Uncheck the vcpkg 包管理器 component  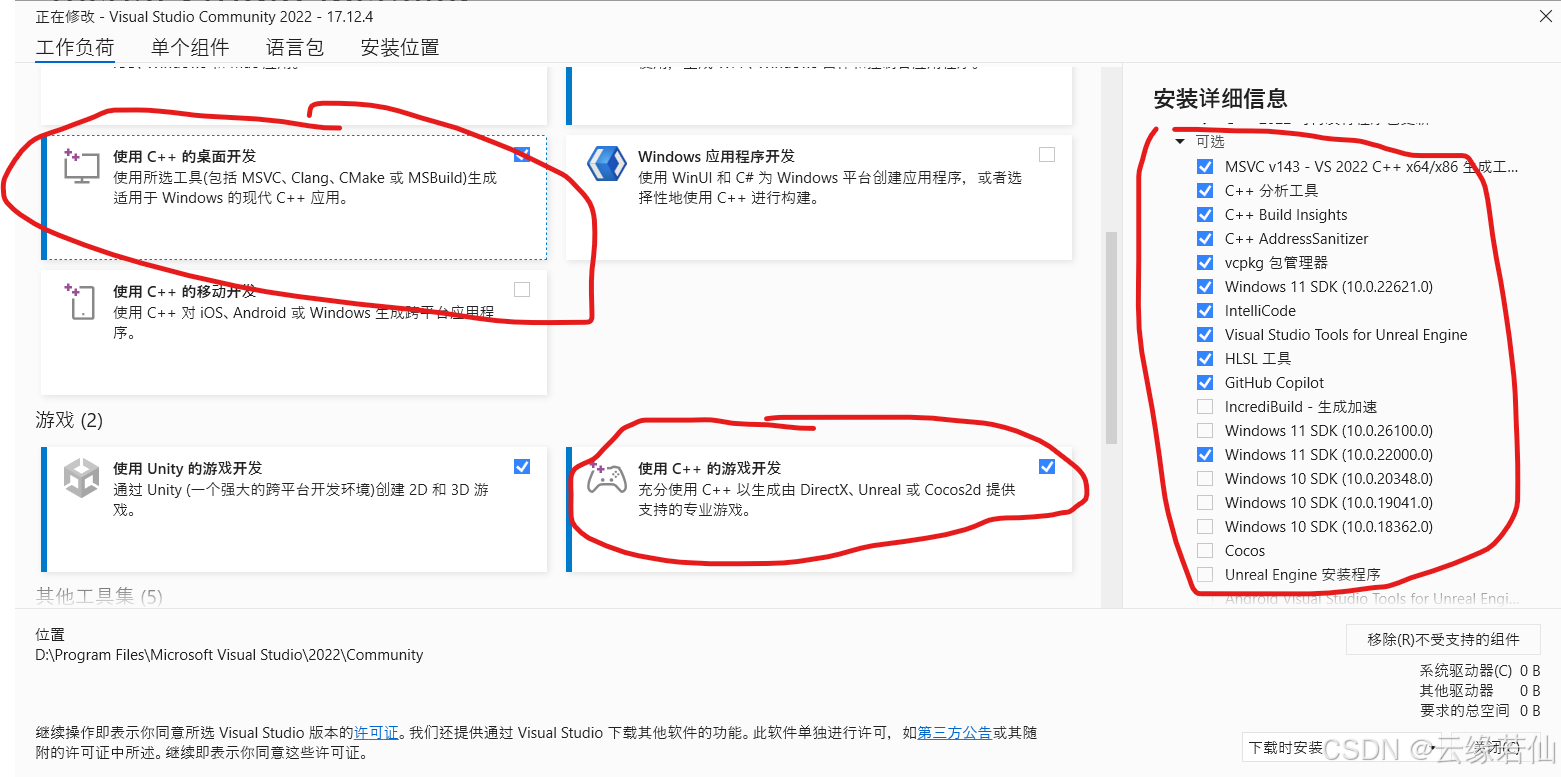(x=1205, y=262)
